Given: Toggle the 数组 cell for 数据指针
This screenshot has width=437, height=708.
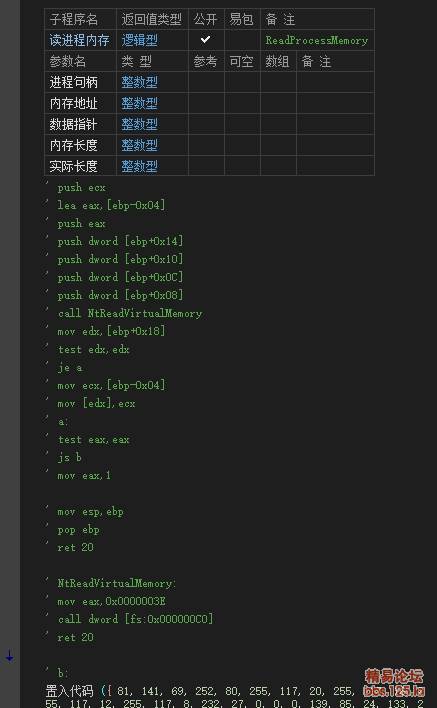Looking at the screenshot, I should pyautogui.click(x=278, y=124).
